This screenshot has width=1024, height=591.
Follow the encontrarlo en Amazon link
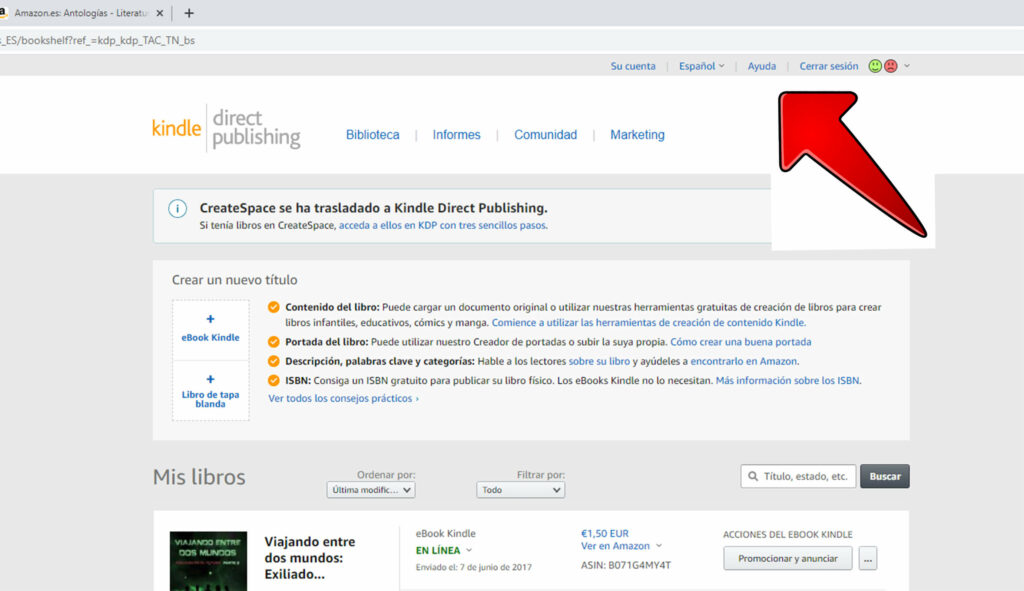pos(744,361)
